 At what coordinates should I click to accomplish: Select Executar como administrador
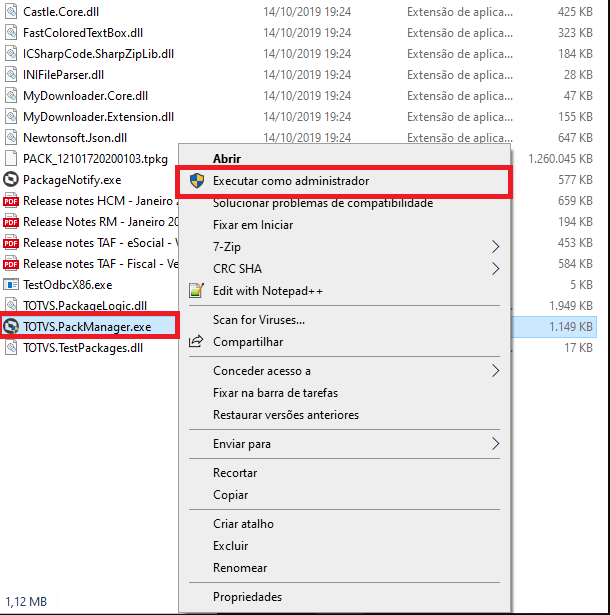pyautogui.click(x=291, y=181)
